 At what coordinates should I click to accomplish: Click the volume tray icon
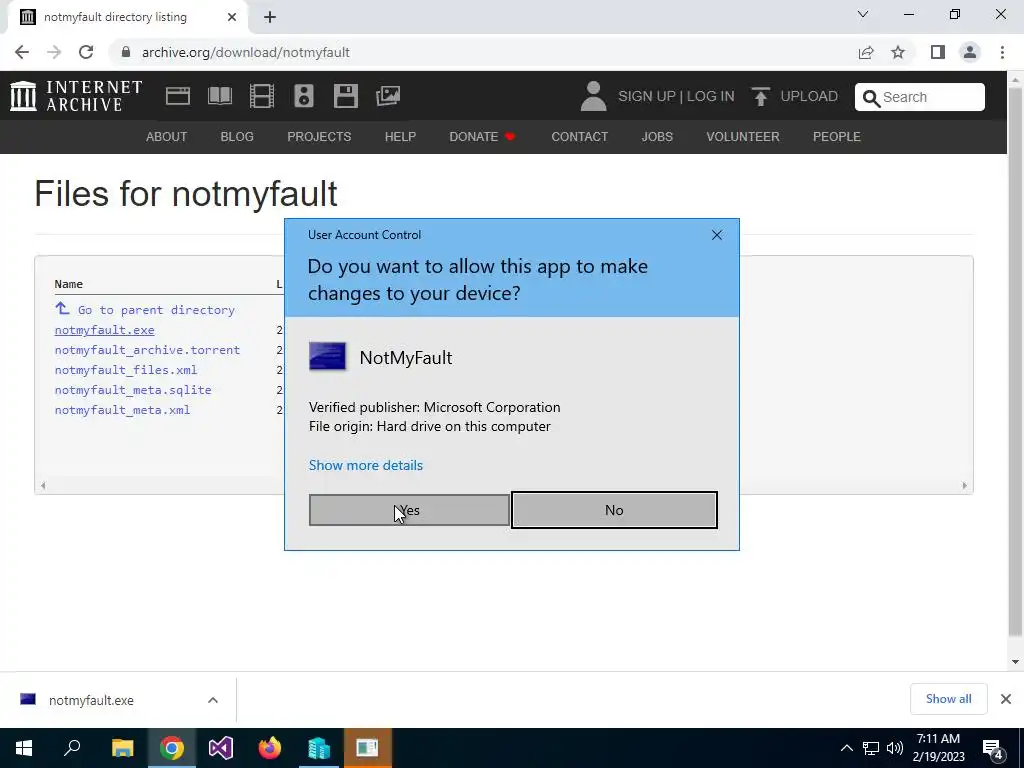[x=895, y=748]
